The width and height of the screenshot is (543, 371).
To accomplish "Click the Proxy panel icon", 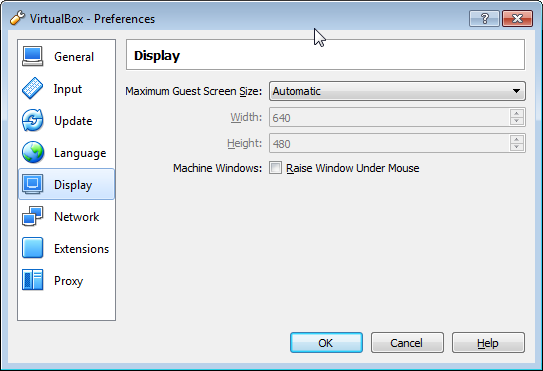I will click(33, 280).
